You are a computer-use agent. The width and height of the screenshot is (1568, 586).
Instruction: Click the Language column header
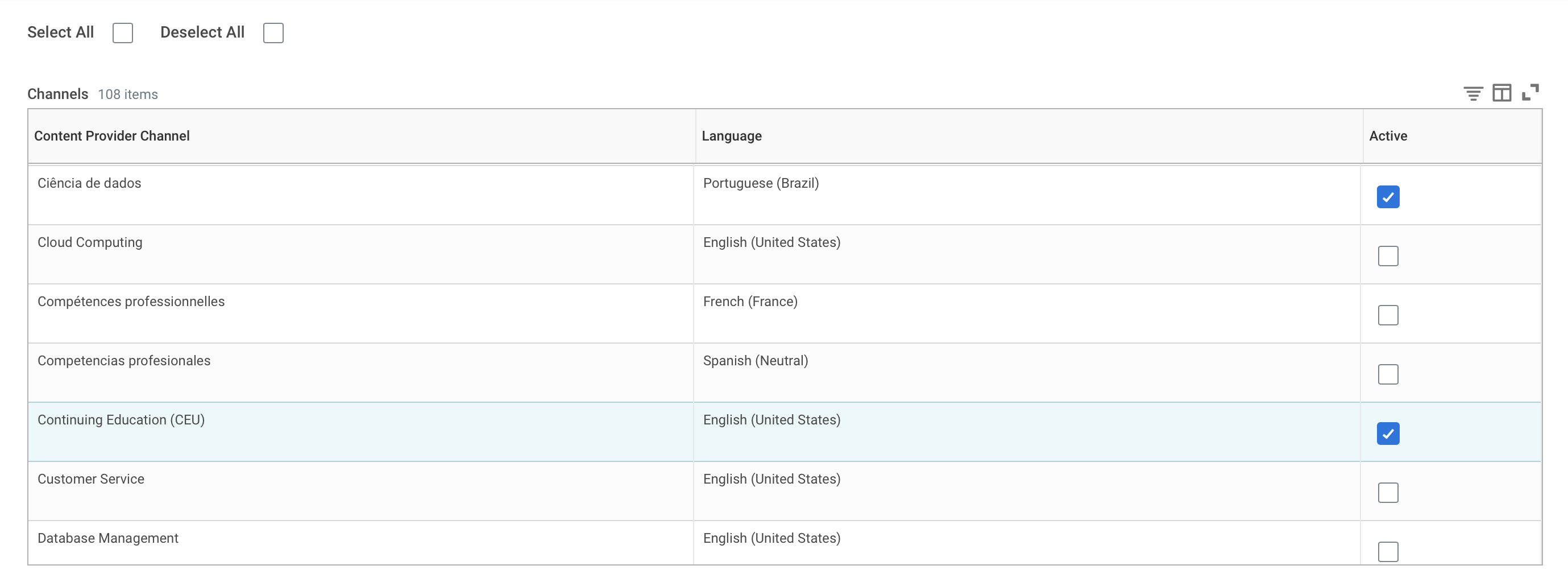[731, 136]
